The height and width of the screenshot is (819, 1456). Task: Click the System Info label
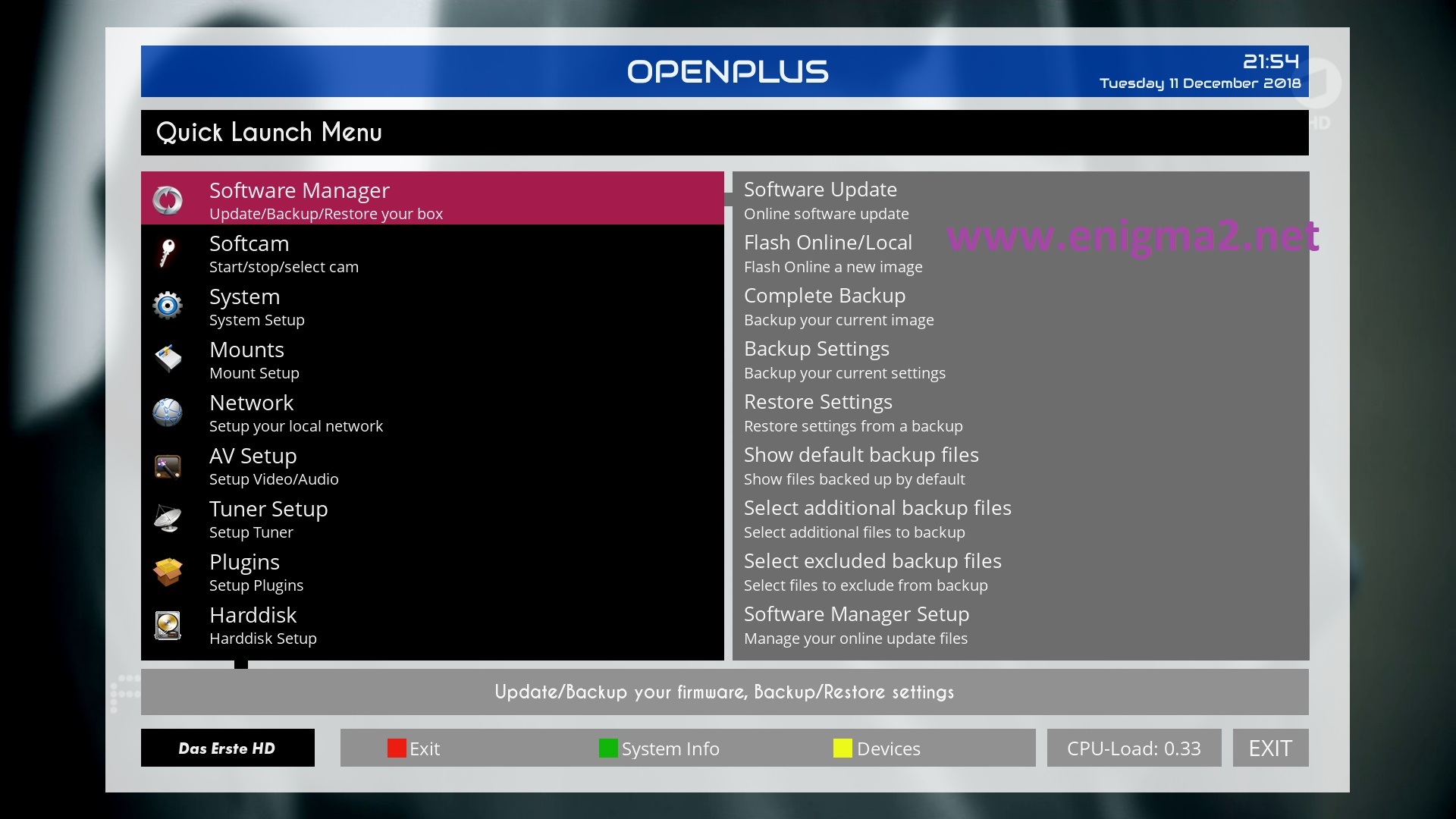(x=670, y=748)
